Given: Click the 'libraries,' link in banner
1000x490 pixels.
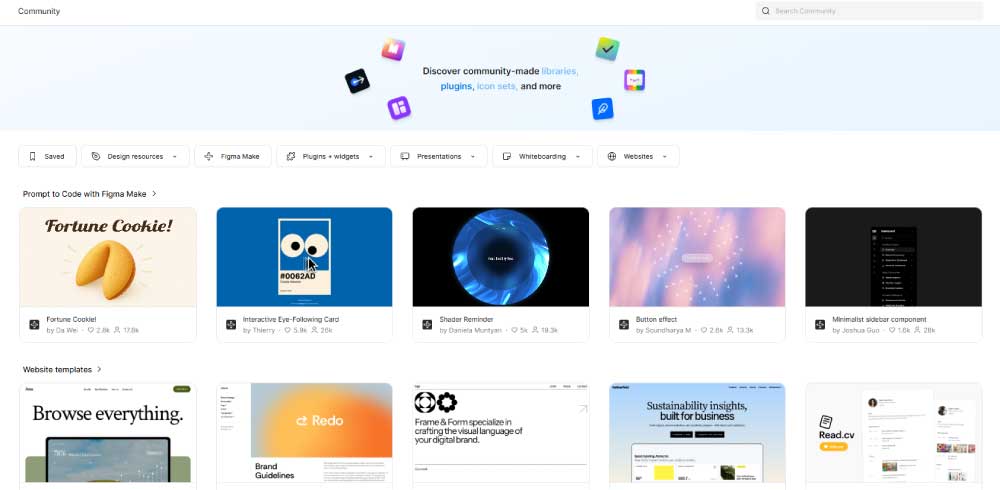Looking at the screenshot, I should click(x=560, y=71).
